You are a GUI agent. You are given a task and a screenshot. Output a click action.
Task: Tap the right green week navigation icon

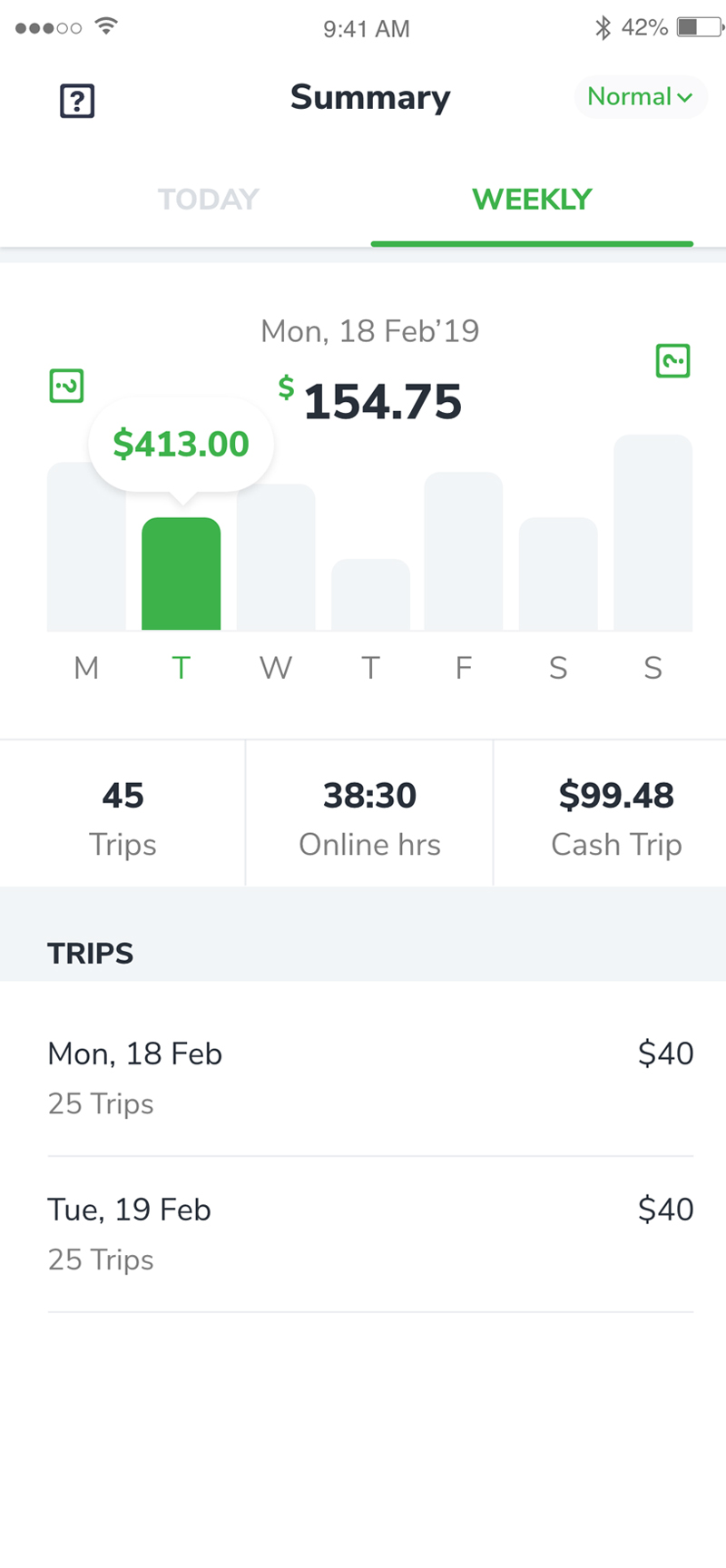click(x=672, y=360)
